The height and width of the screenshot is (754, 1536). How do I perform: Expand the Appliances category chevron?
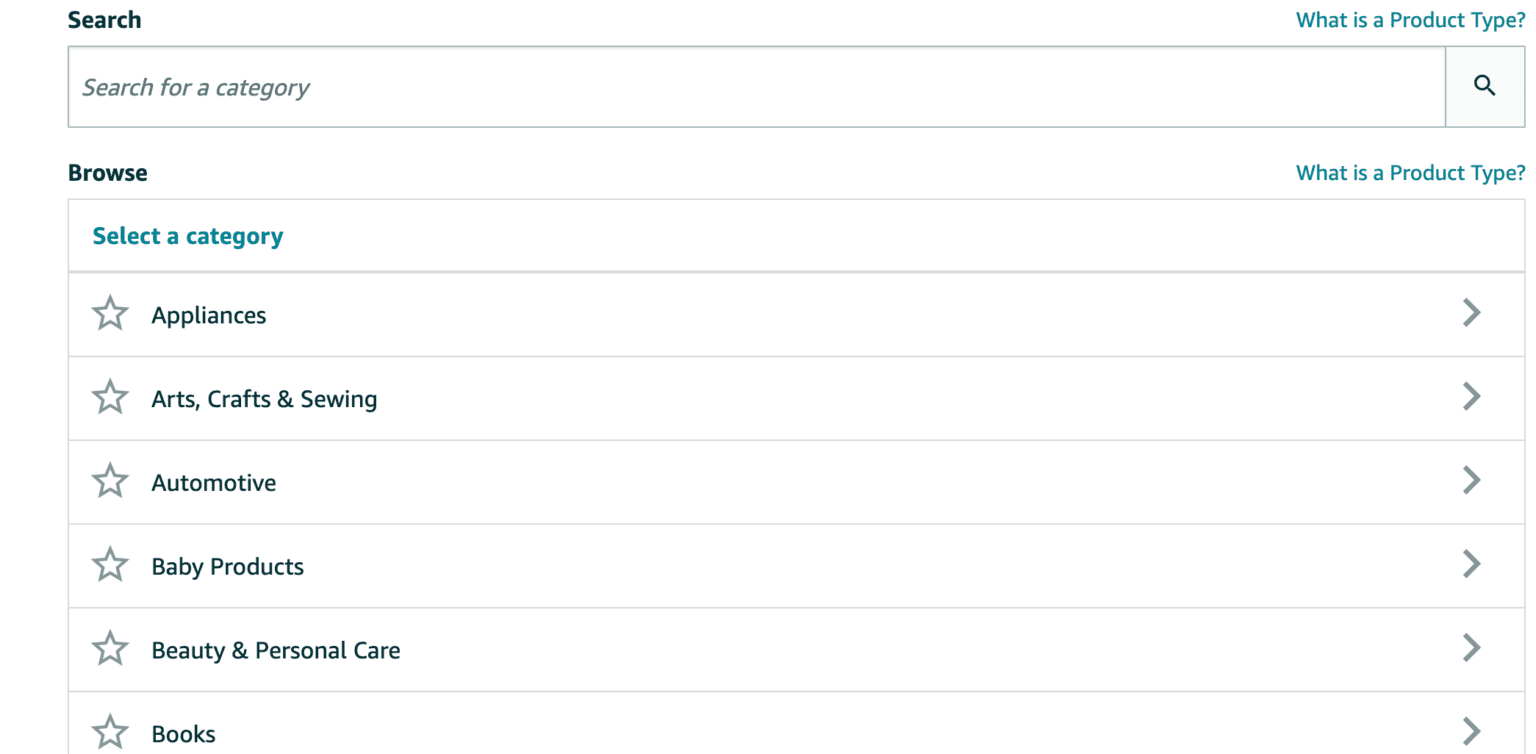tap(1471, 313)
